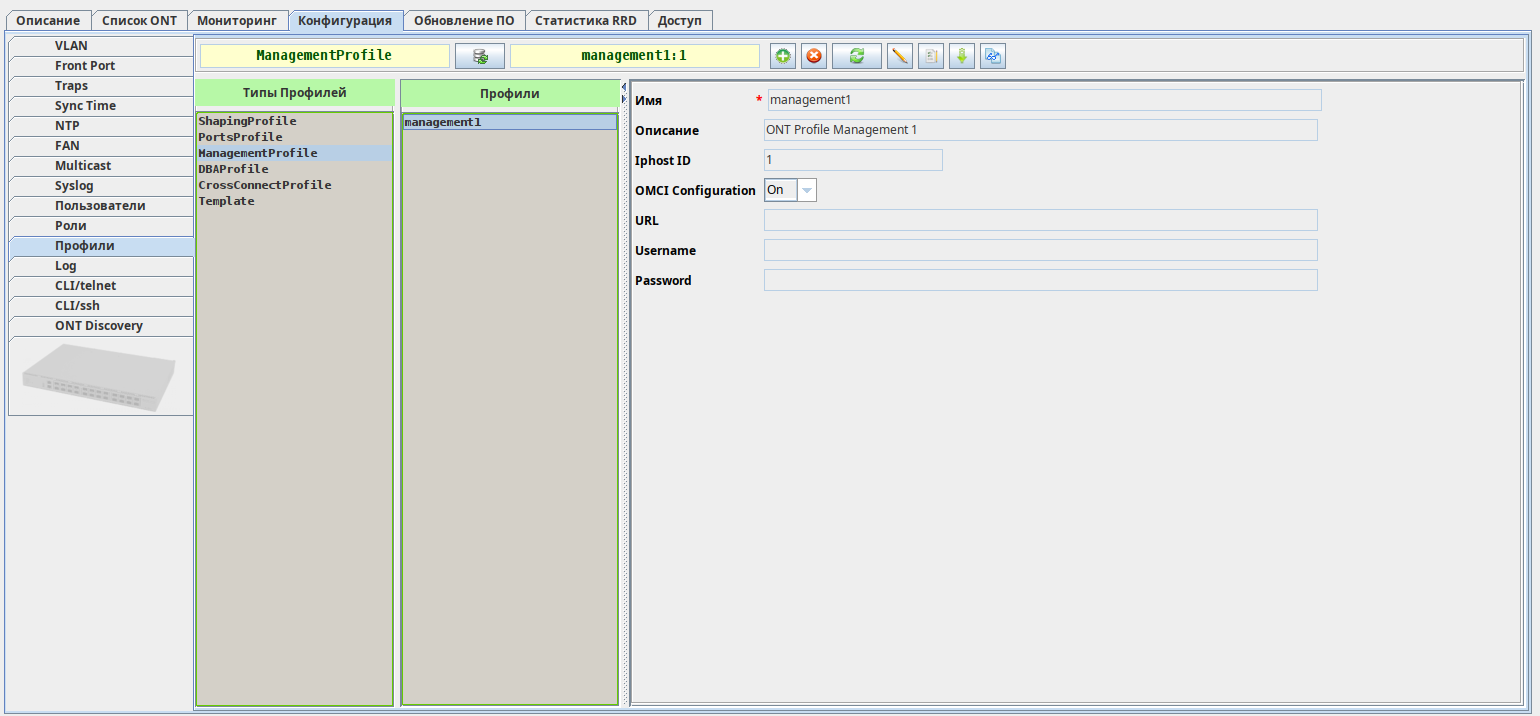Open the VLAN configuration section
Image resolution: width=1540 pixels, height=716 pixels.
[101, 46]
